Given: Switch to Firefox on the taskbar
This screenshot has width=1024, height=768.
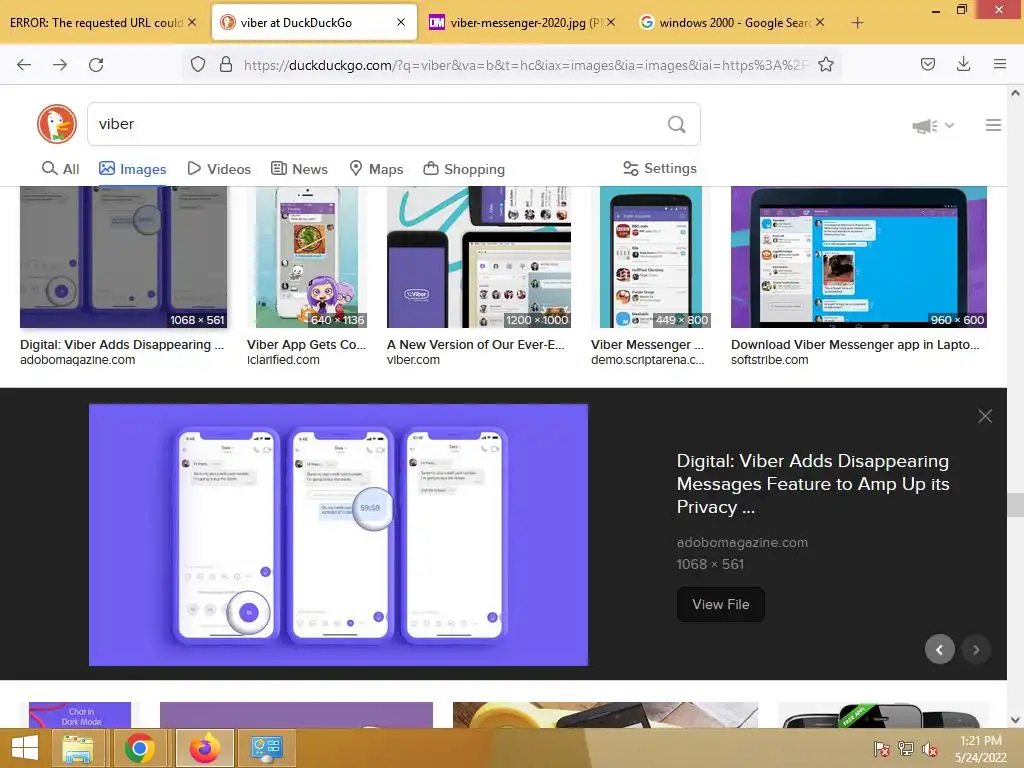Looking at the screenshot, I should point(204,748).
